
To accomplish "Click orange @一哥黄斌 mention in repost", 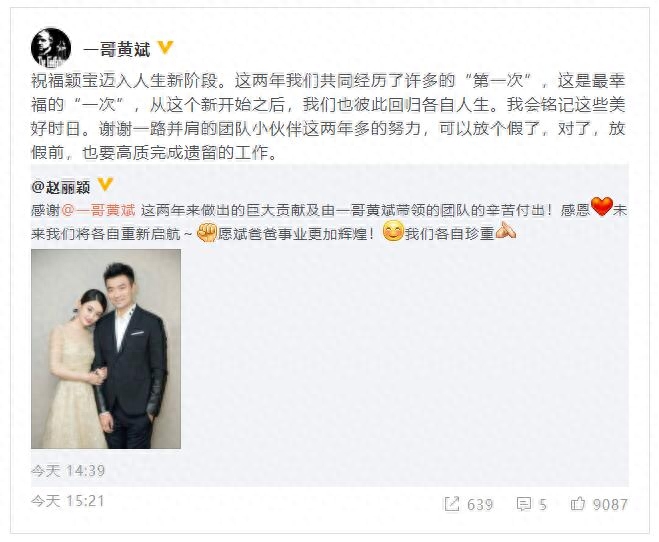I will click(x=99, y=210).
